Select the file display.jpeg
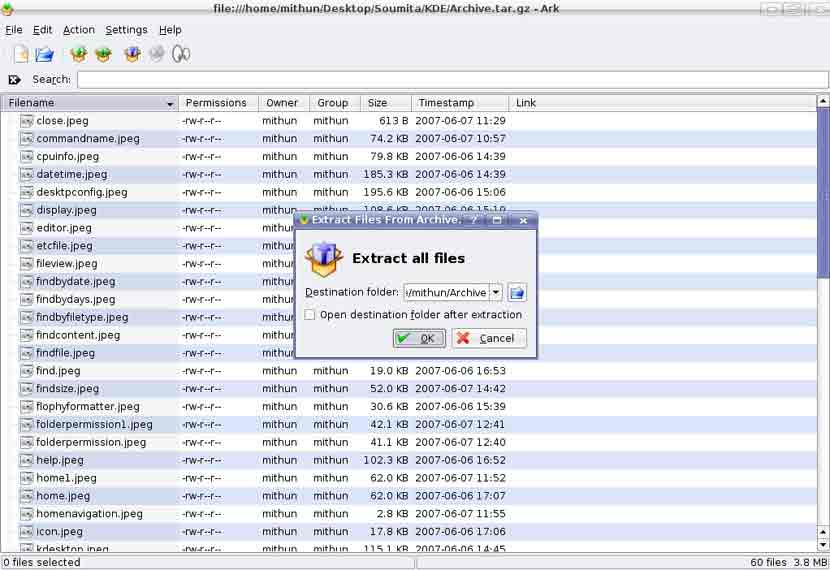 [67, 211]
